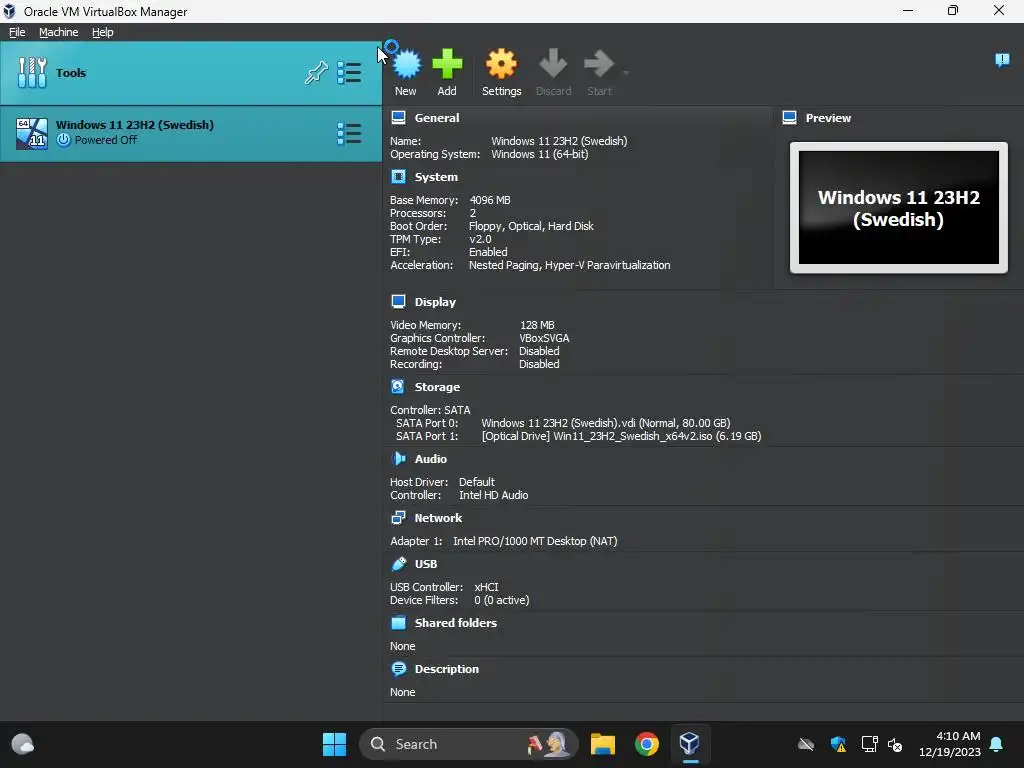The width and height of the screenshot is (1024, 768).
Task: Click the System chip icon
Action: 398,176
